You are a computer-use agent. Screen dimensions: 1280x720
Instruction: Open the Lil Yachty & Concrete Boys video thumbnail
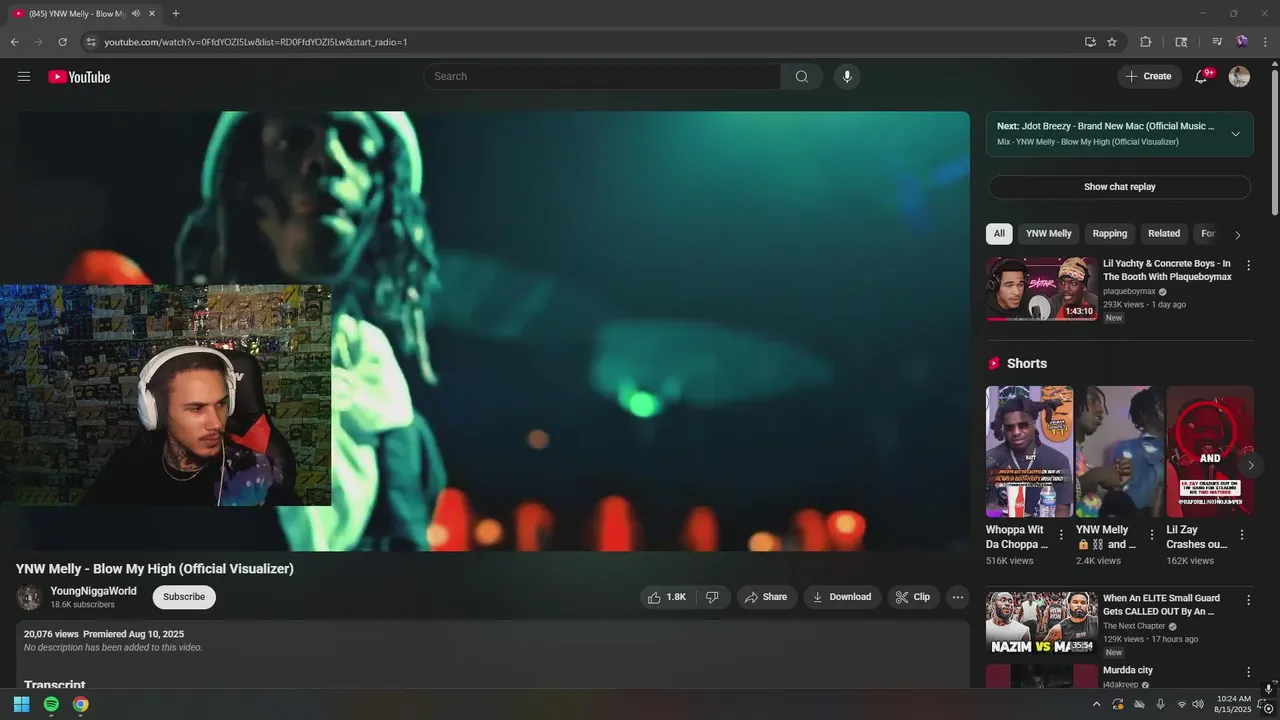click(x=1041, y=289)
